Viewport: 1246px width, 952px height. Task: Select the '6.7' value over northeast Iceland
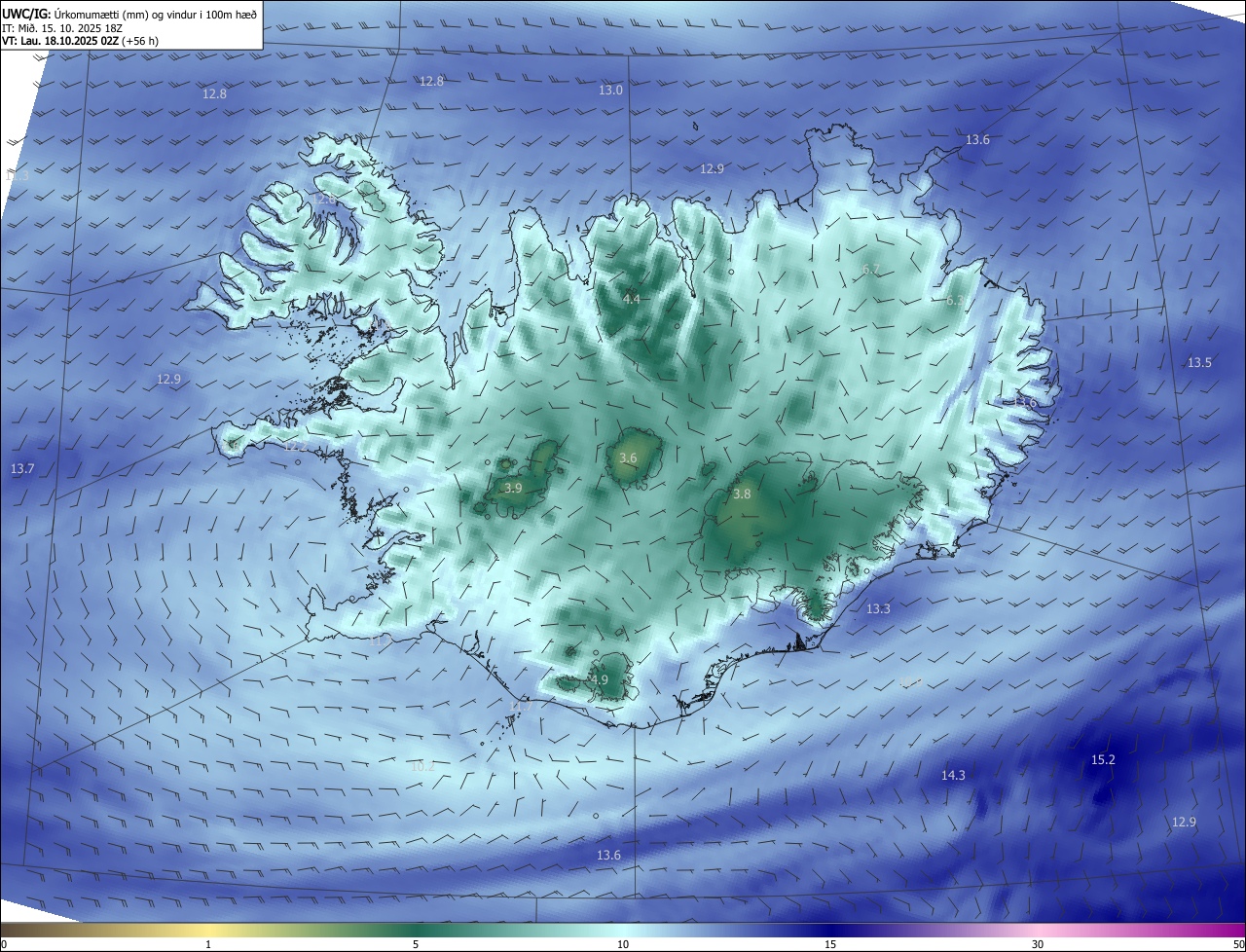coord(871,269)
